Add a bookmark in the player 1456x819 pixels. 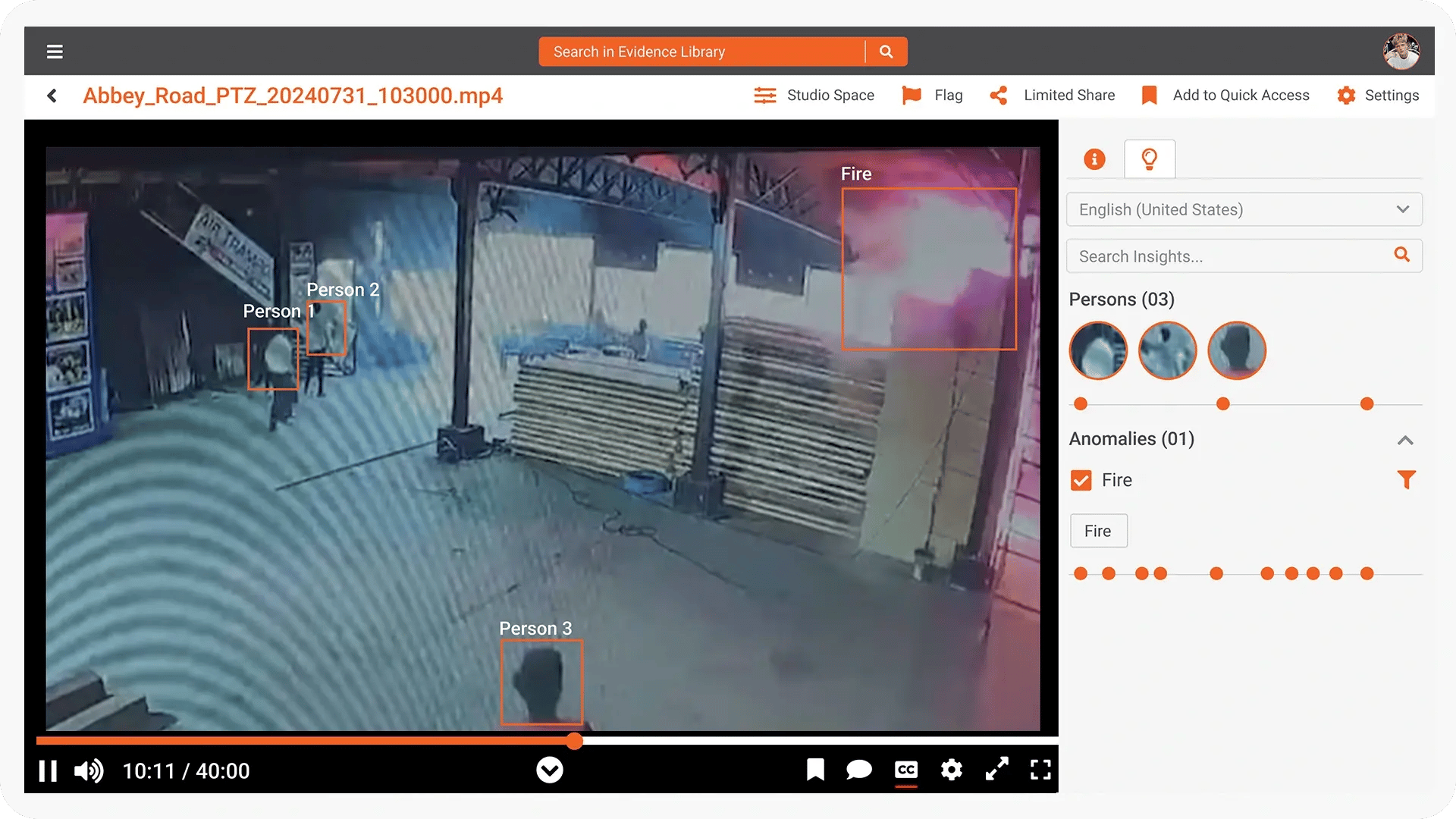coord(815,770)
